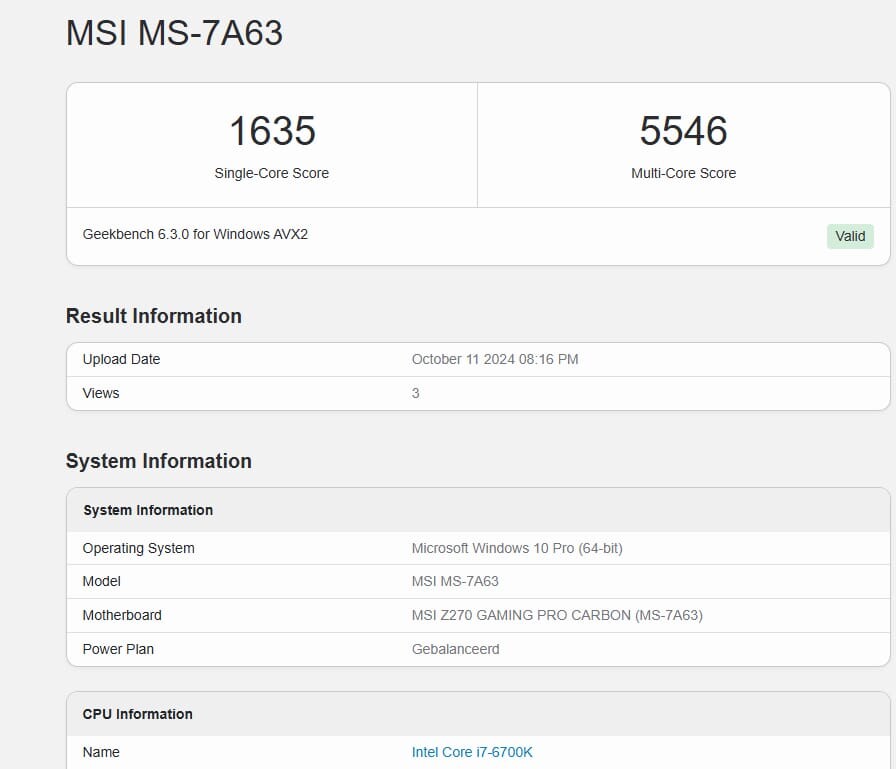This screenshot has height=769, width=896.
Task: Click the Multi-Core Score label
Action: [683, 173]
